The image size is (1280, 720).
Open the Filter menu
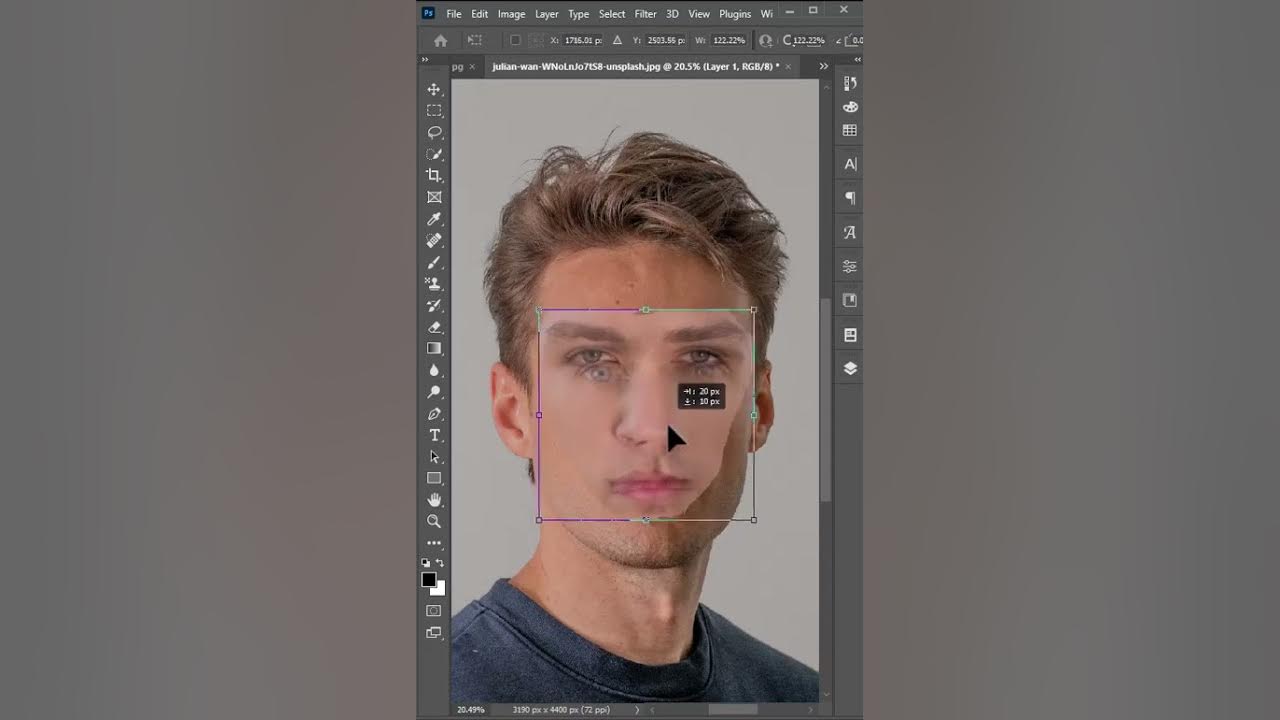coord(646,14)
